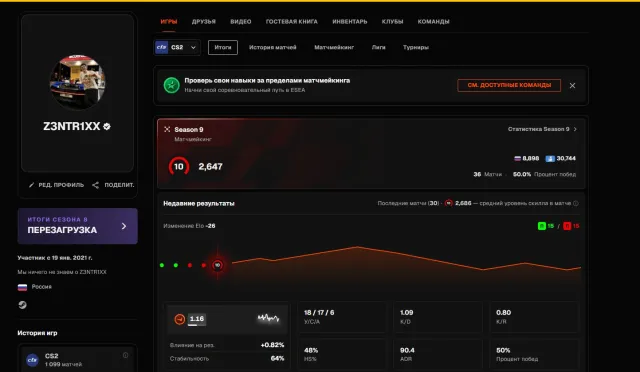This screenshot has height=372, width=640.
Task: Switch to the Видео tab
Action: [x=240, y=22]
